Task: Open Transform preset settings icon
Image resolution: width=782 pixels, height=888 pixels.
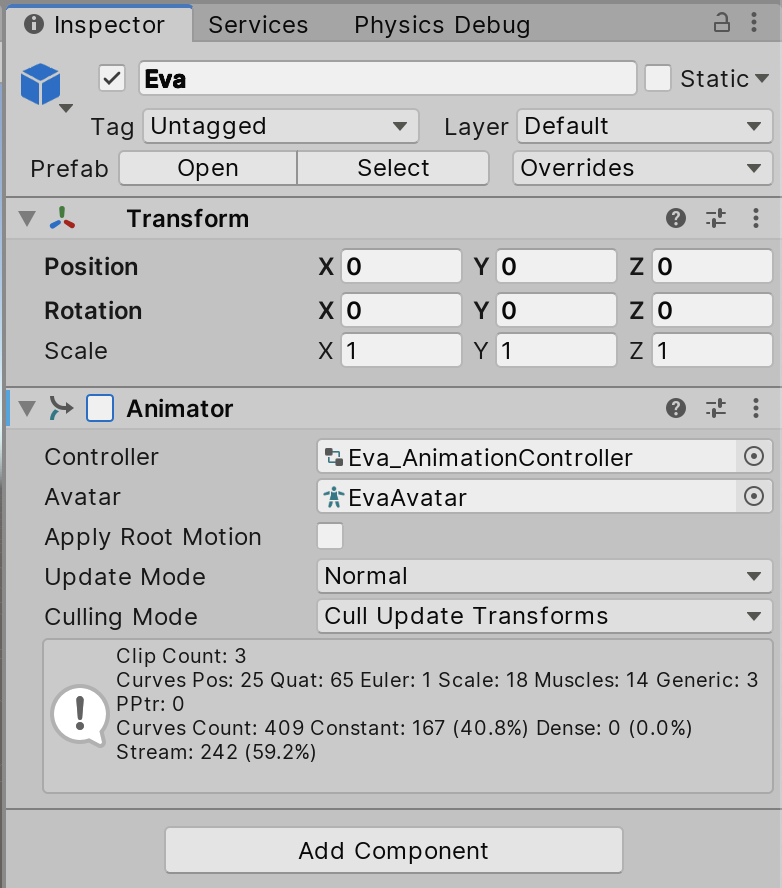Action: click(x=716, y=218)
